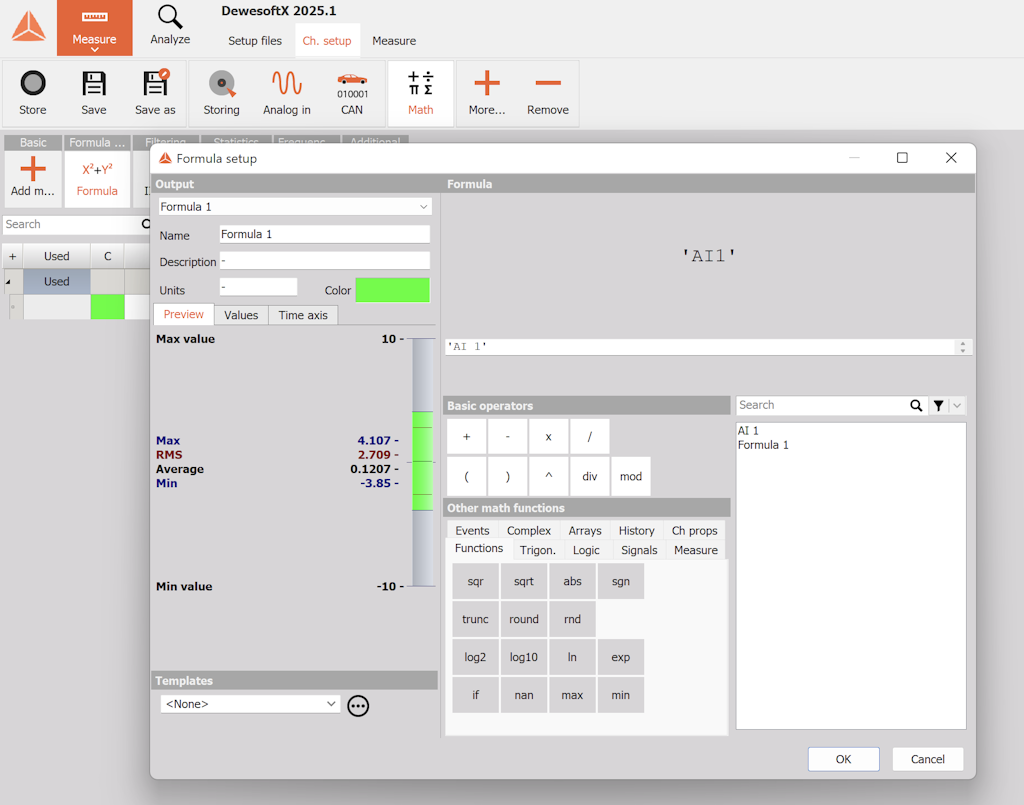Insert the power caret operator
This screenshot has width=1024, height=805.
pos(549,477)
